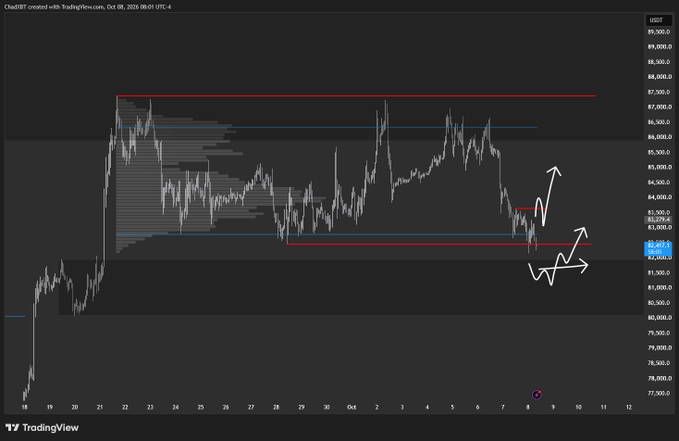Click the 81,000.0 price axis label
Image resolution: width=679 pixels, height=441 pixels.
[660, 288]
